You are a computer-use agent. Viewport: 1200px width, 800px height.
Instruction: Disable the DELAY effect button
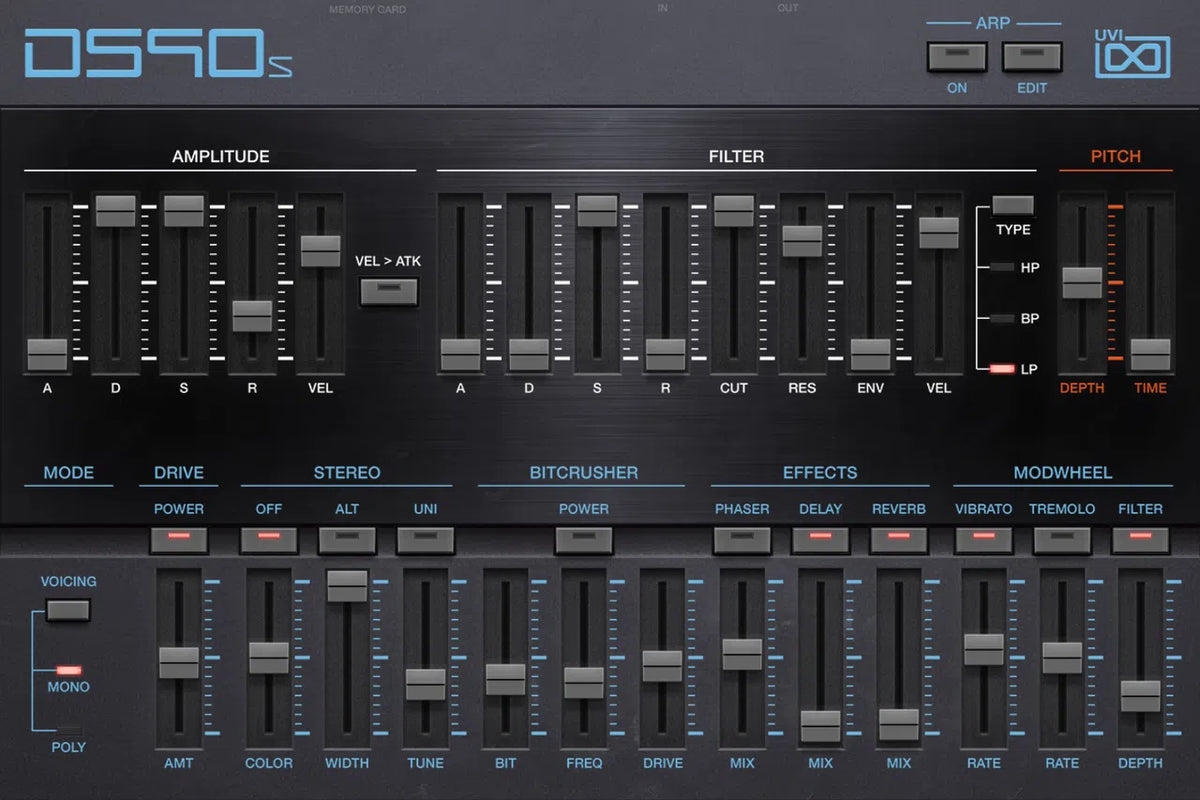[x=820, y=540]
